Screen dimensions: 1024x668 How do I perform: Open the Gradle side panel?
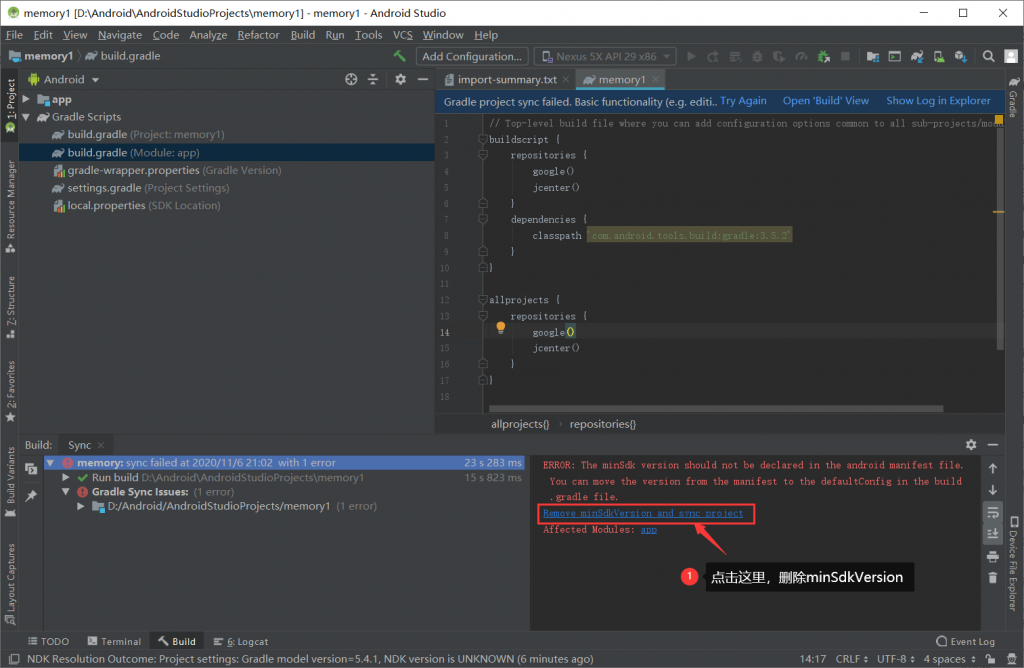tap(1013, 98)
